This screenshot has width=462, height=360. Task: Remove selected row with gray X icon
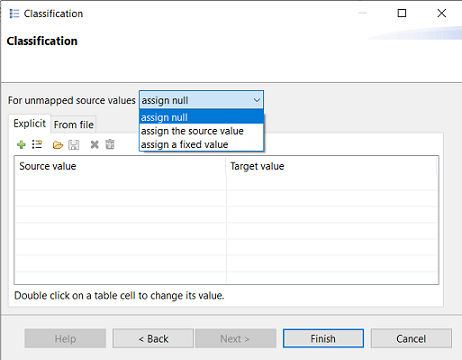click(x=95, y=145)
